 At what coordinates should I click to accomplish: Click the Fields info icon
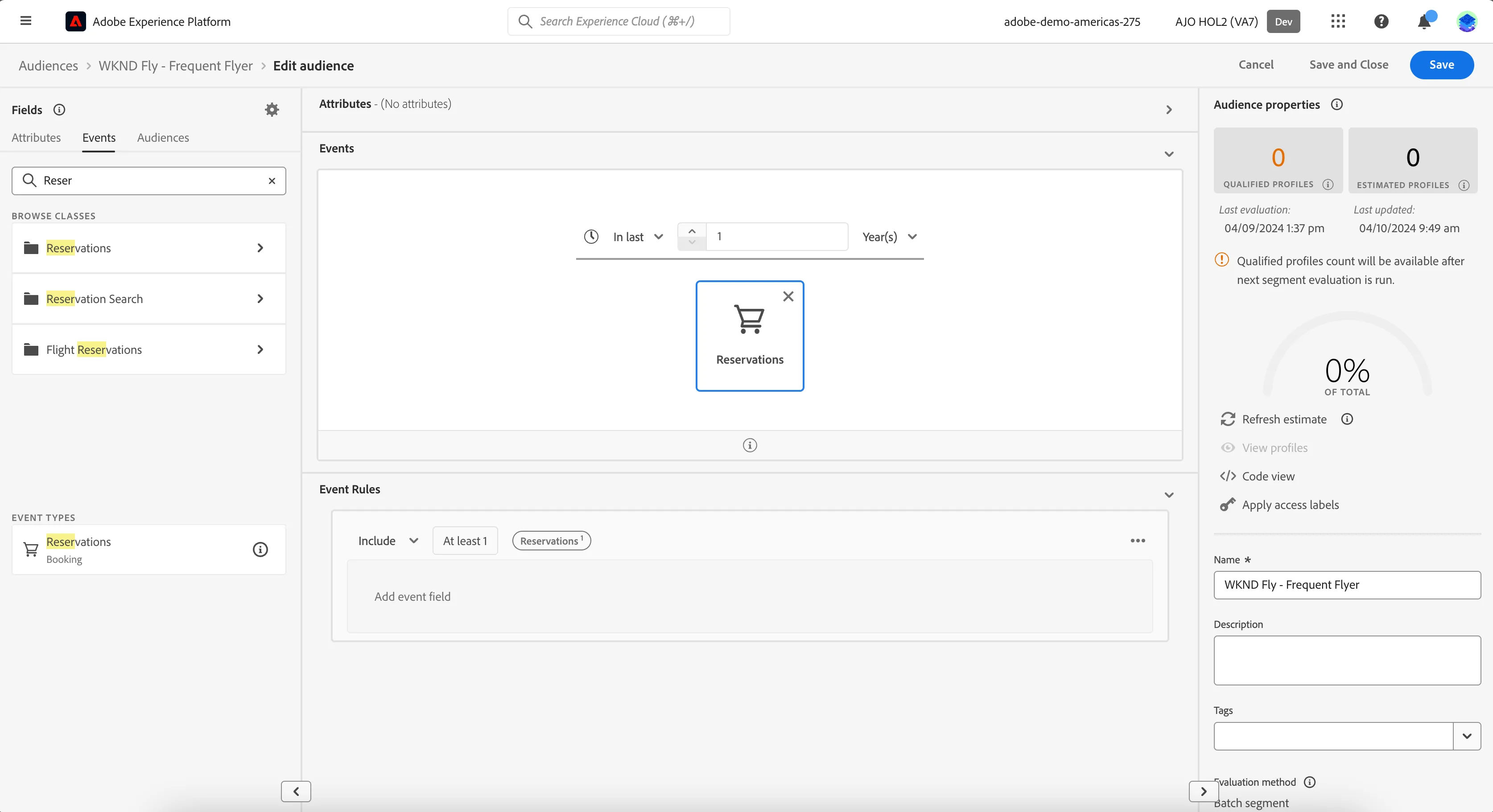pos(59,110)
